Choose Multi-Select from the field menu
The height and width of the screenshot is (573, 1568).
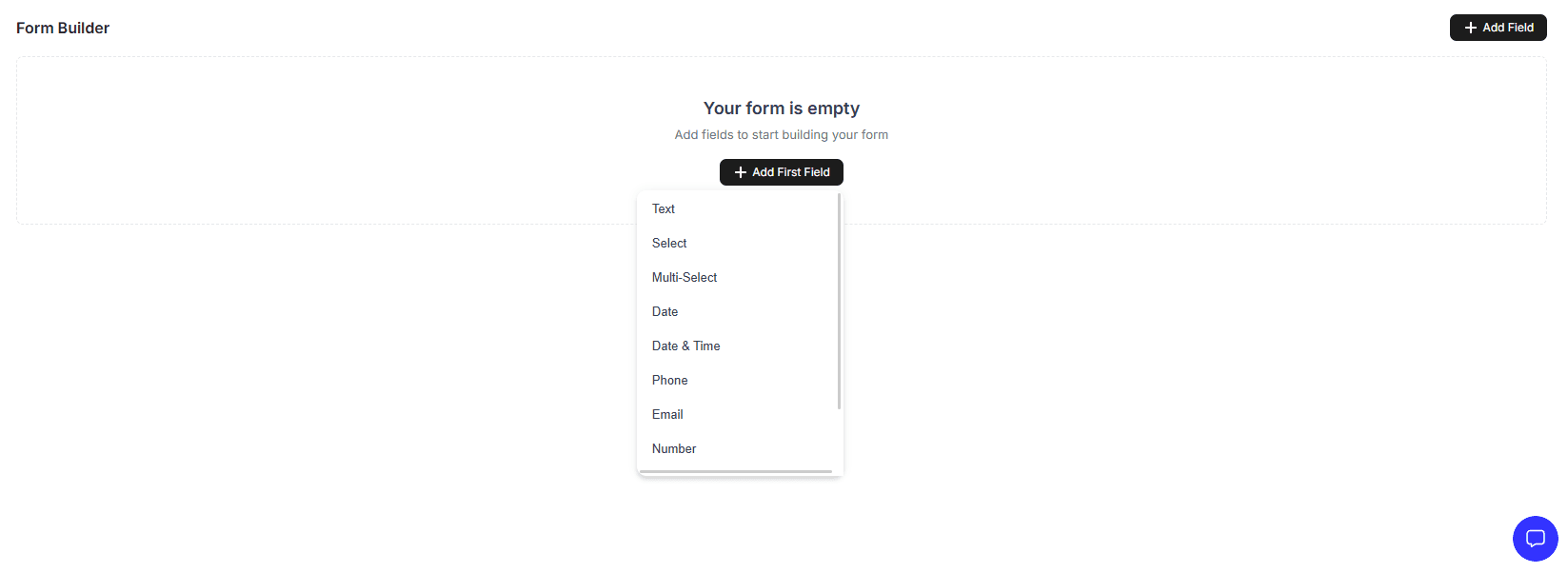click(684, 277)
